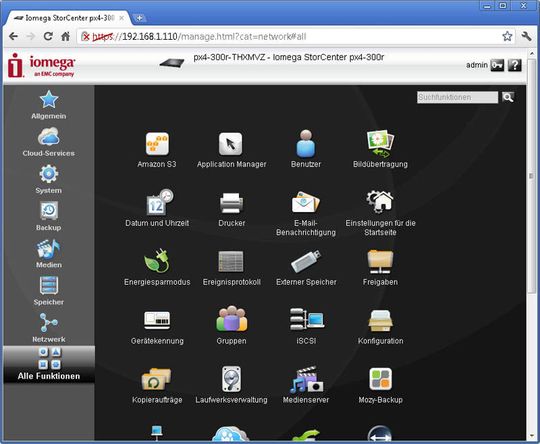540x444 pixels.
Task: Open iSCSI configuration
Action: tap(306, 326)
